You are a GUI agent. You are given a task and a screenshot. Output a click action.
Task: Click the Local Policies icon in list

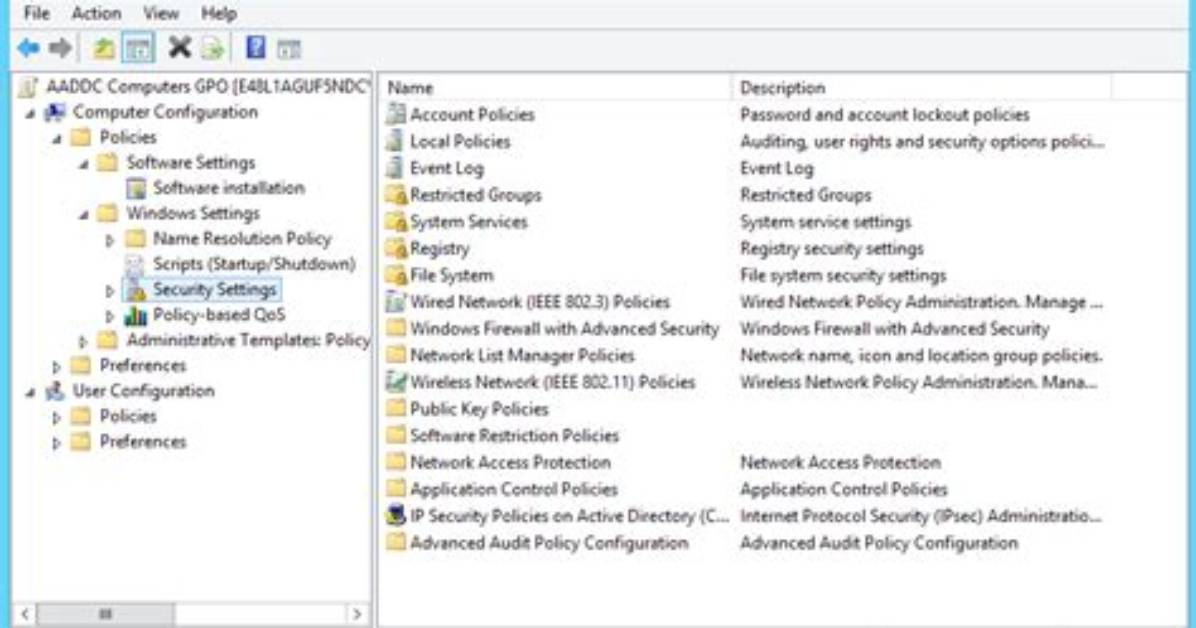coord(395,141)
